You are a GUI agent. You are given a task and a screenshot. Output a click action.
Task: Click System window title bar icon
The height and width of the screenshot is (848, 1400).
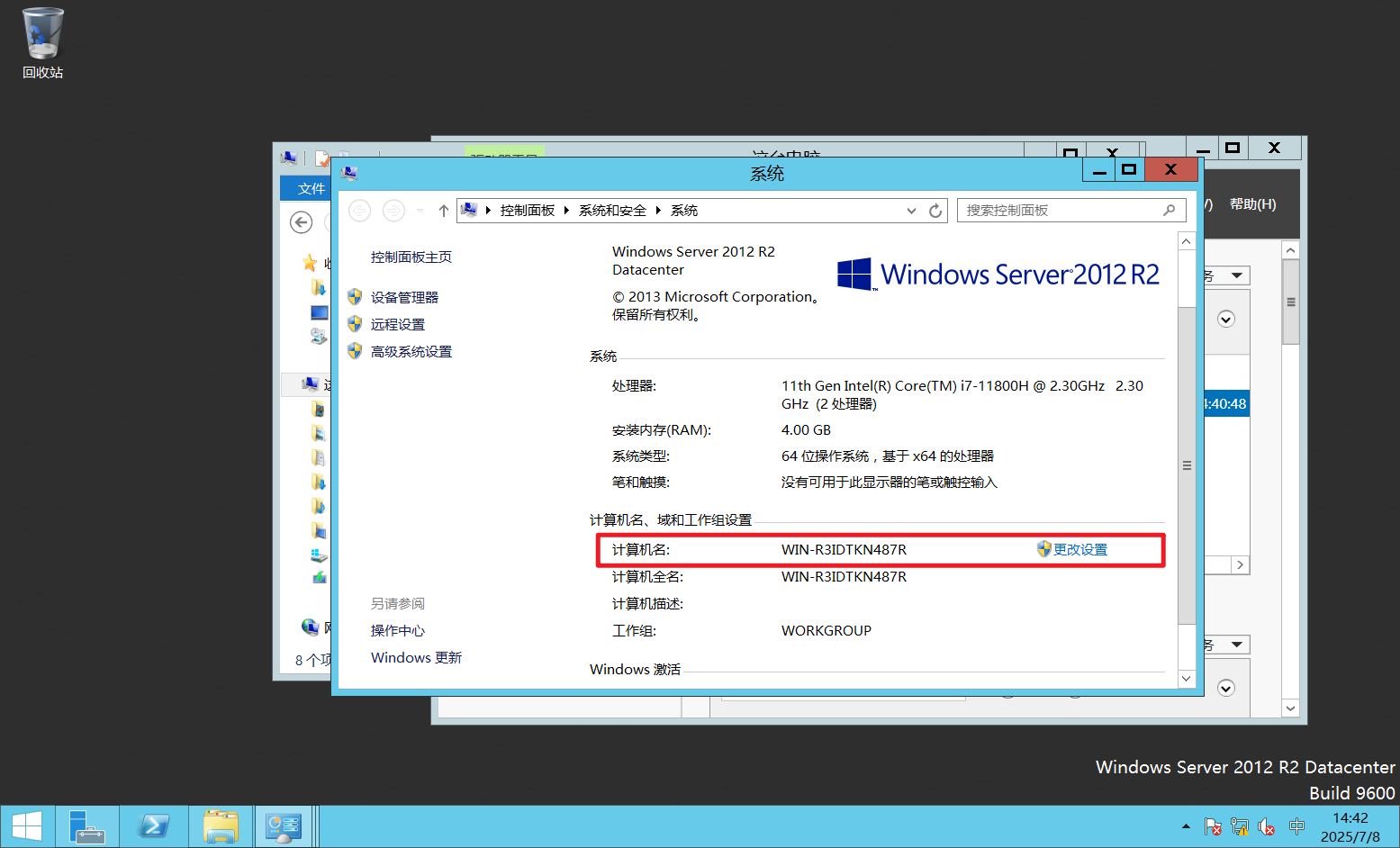349,173
